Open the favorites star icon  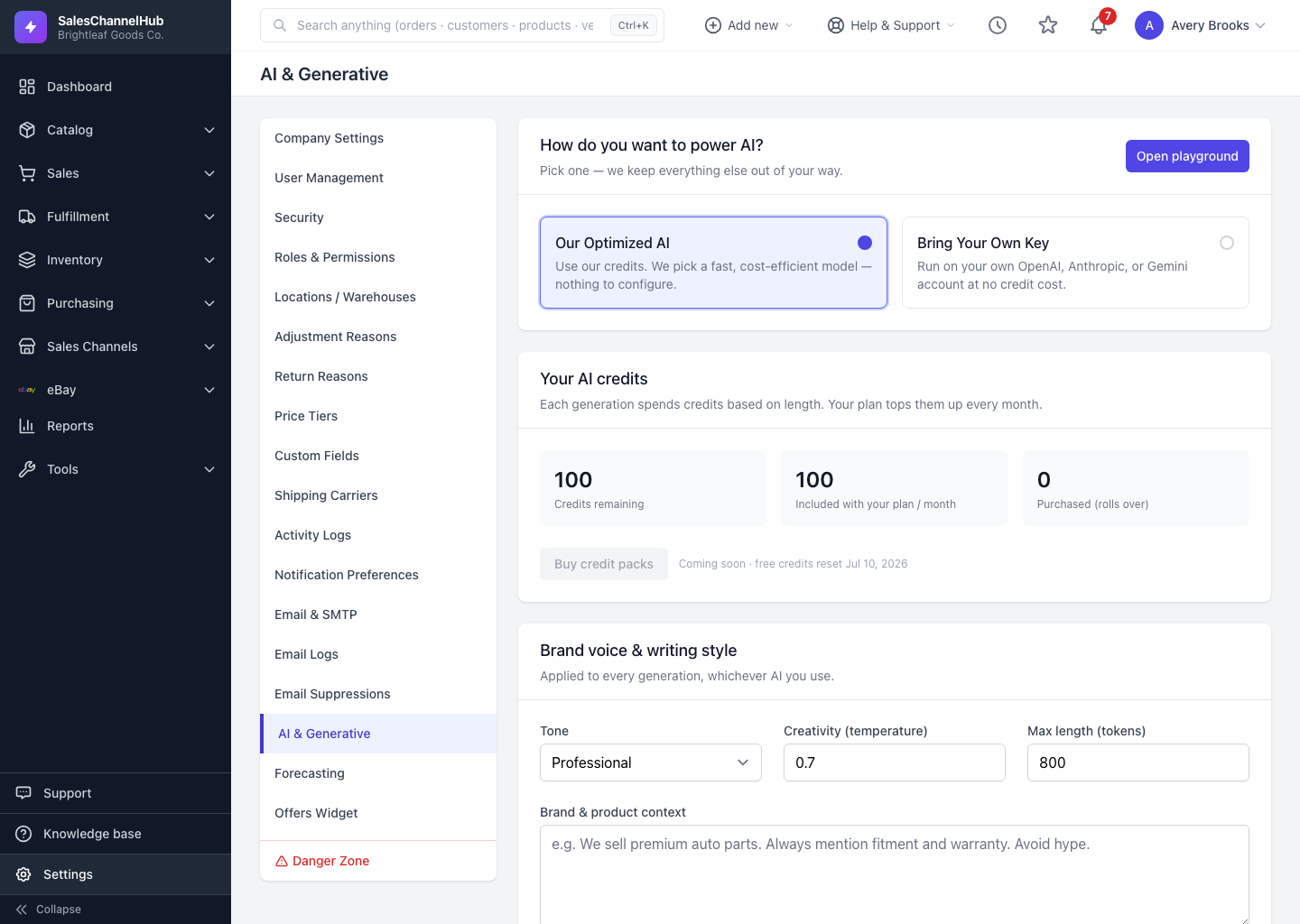tap(1048, 25)
